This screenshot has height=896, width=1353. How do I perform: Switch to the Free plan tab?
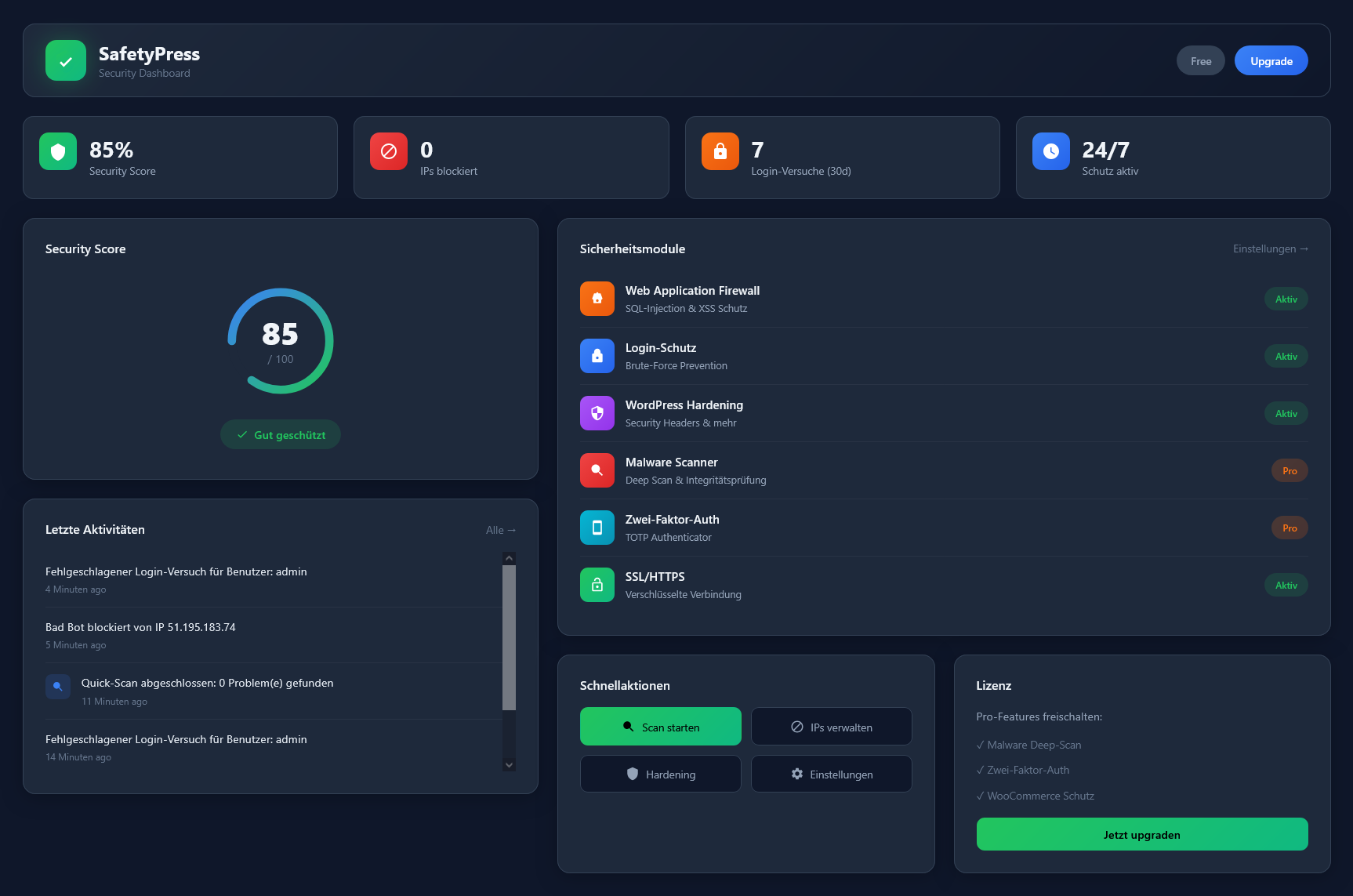[1200, 60]
